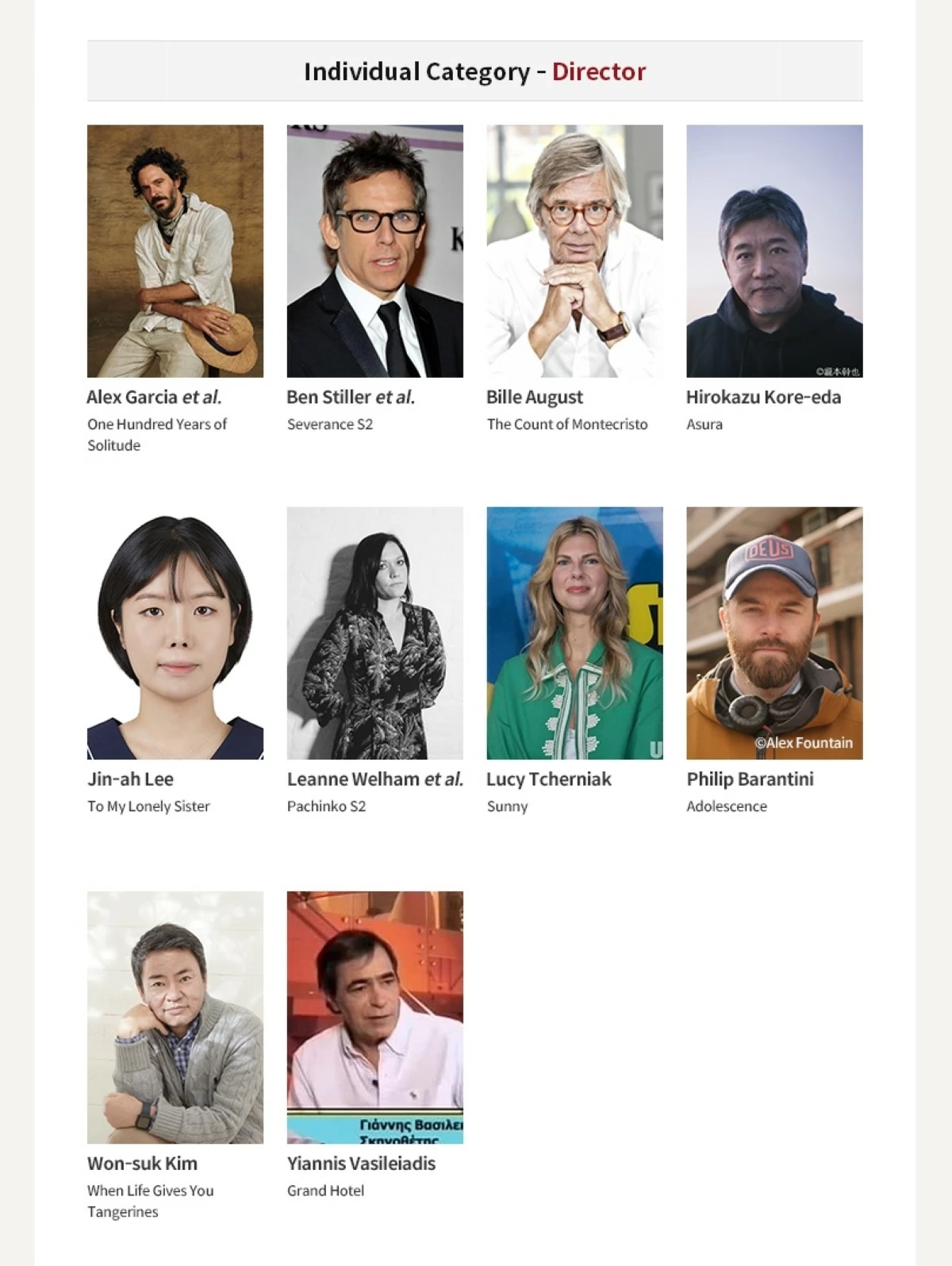The width and height of the screenshot is (952, 1266).
Task: Click the name Ben Stiller et al.
Action: [351, 397]
